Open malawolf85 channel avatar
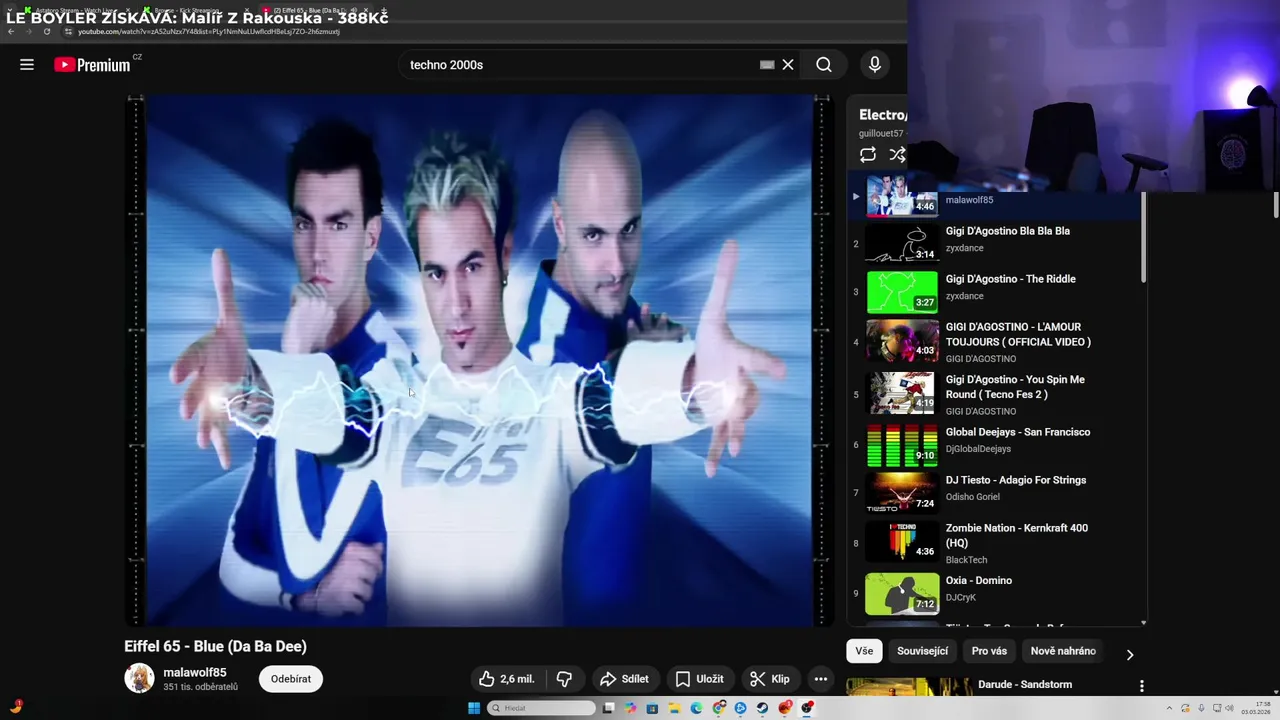1280x720 pixels. [x=139, y=678]
